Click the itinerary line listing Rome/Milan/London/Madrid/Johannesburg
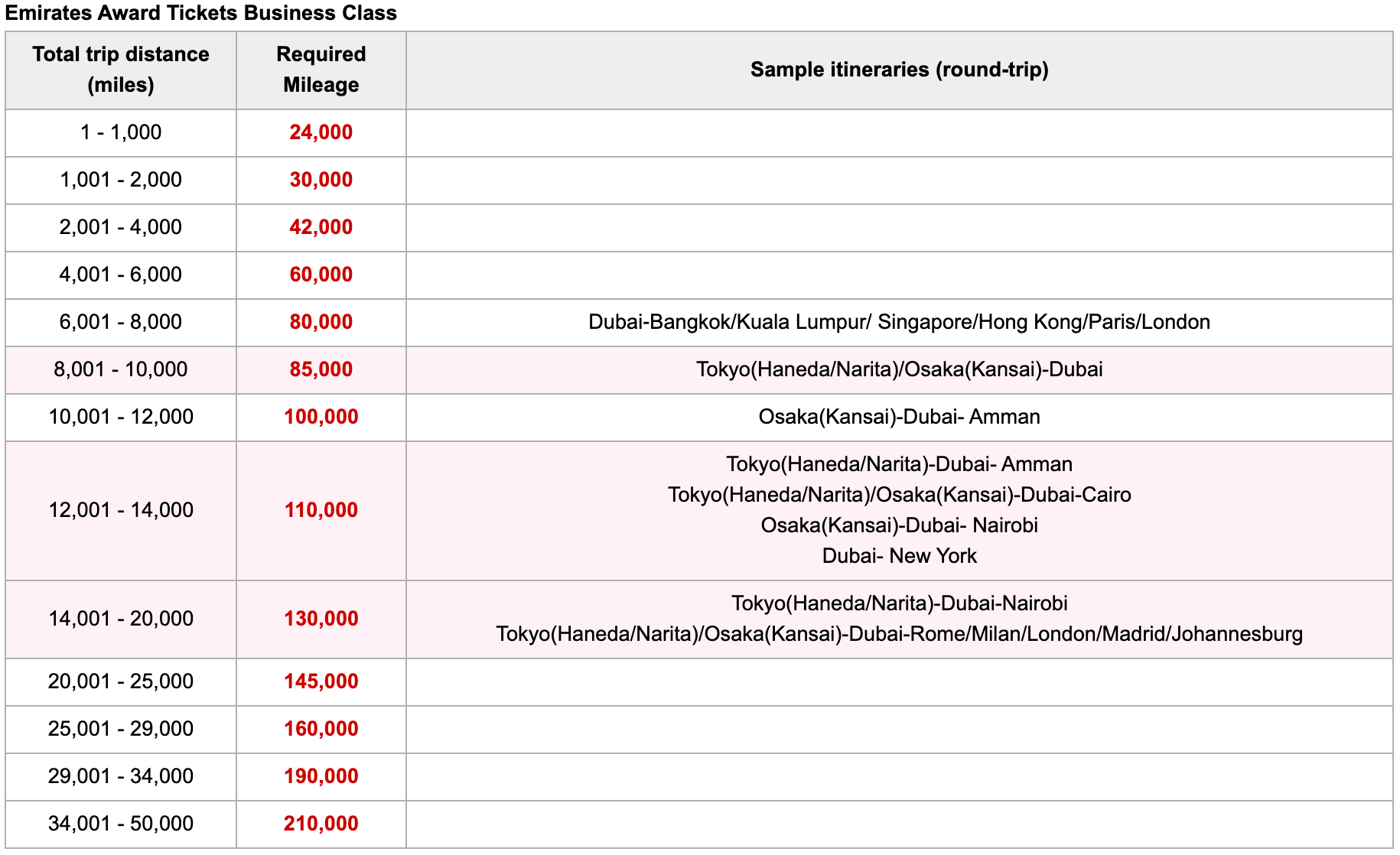 pos(899,634)
